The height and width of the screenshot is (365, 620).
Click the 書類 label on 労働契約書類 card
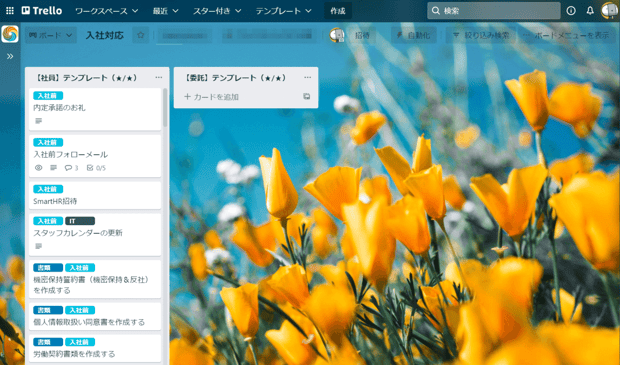coord(48,342)
